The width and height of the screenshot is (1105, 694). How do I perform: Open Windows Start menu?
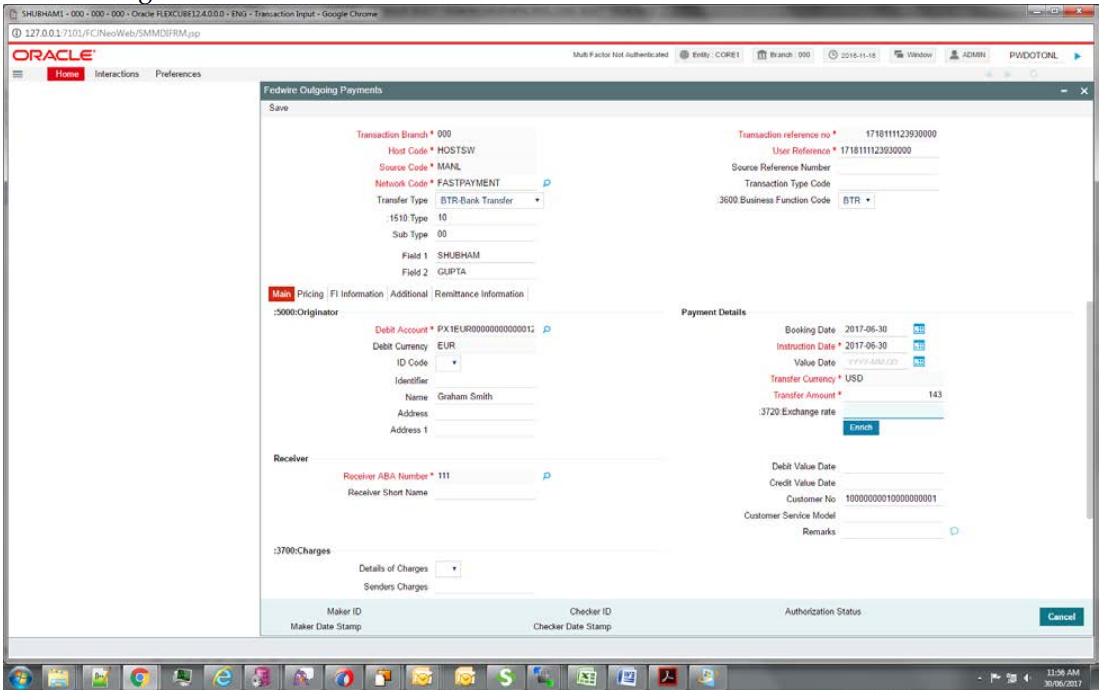click(20, 678)
